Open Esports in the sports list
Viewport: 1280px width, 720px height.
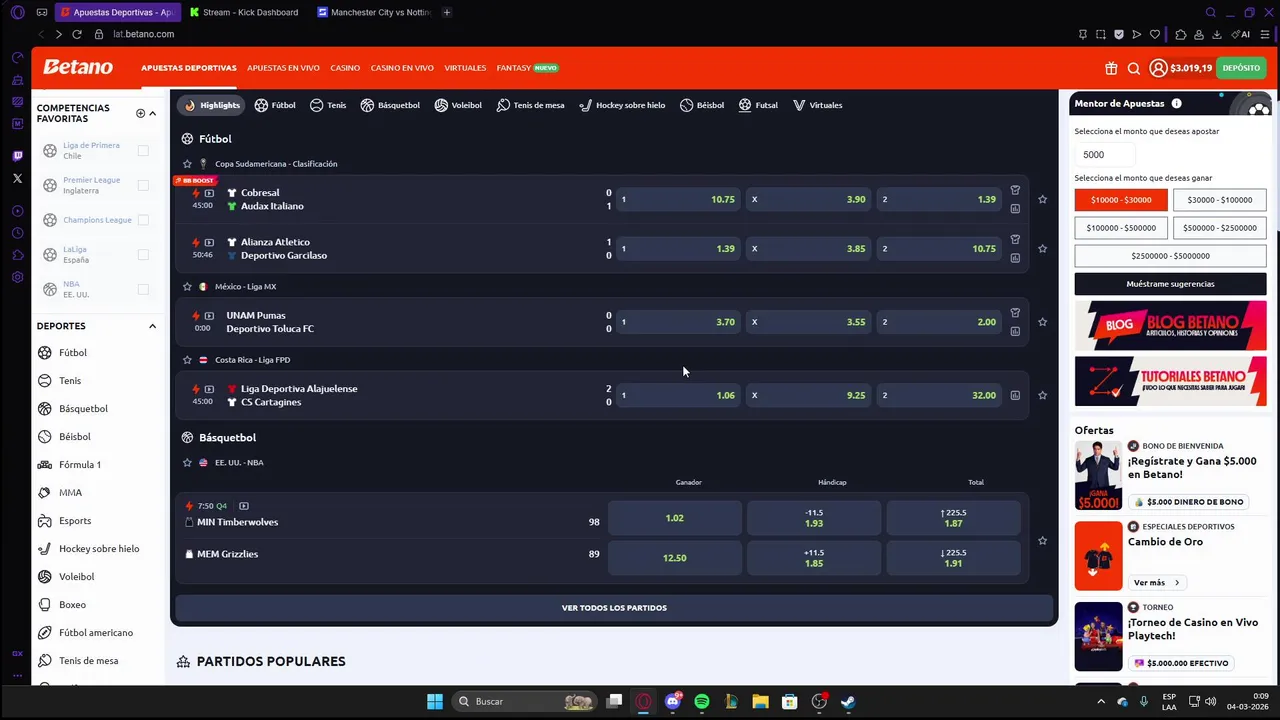coord(75,521)
